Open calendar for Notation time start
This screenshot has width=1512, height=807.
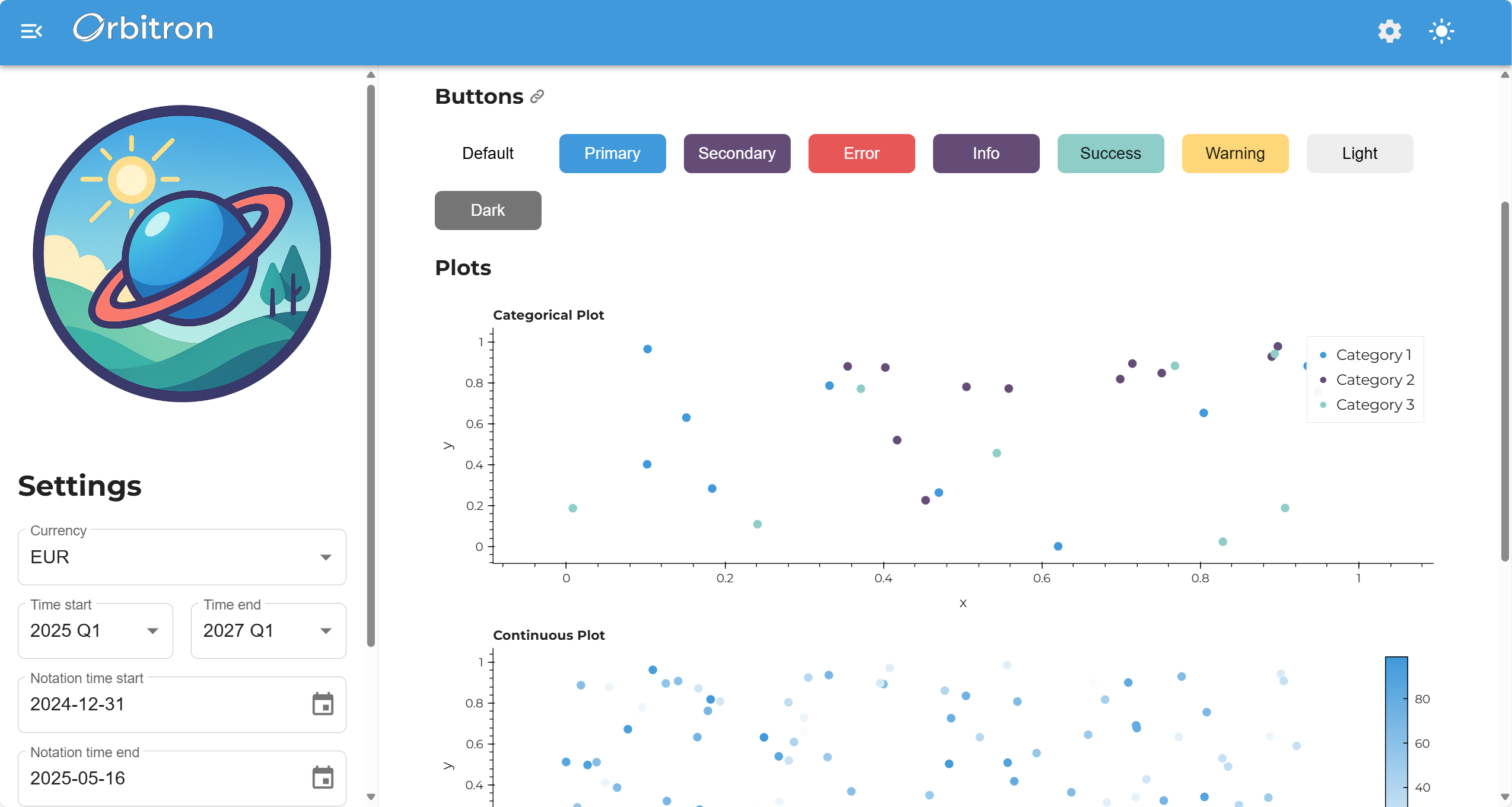(x=323, y=704)
